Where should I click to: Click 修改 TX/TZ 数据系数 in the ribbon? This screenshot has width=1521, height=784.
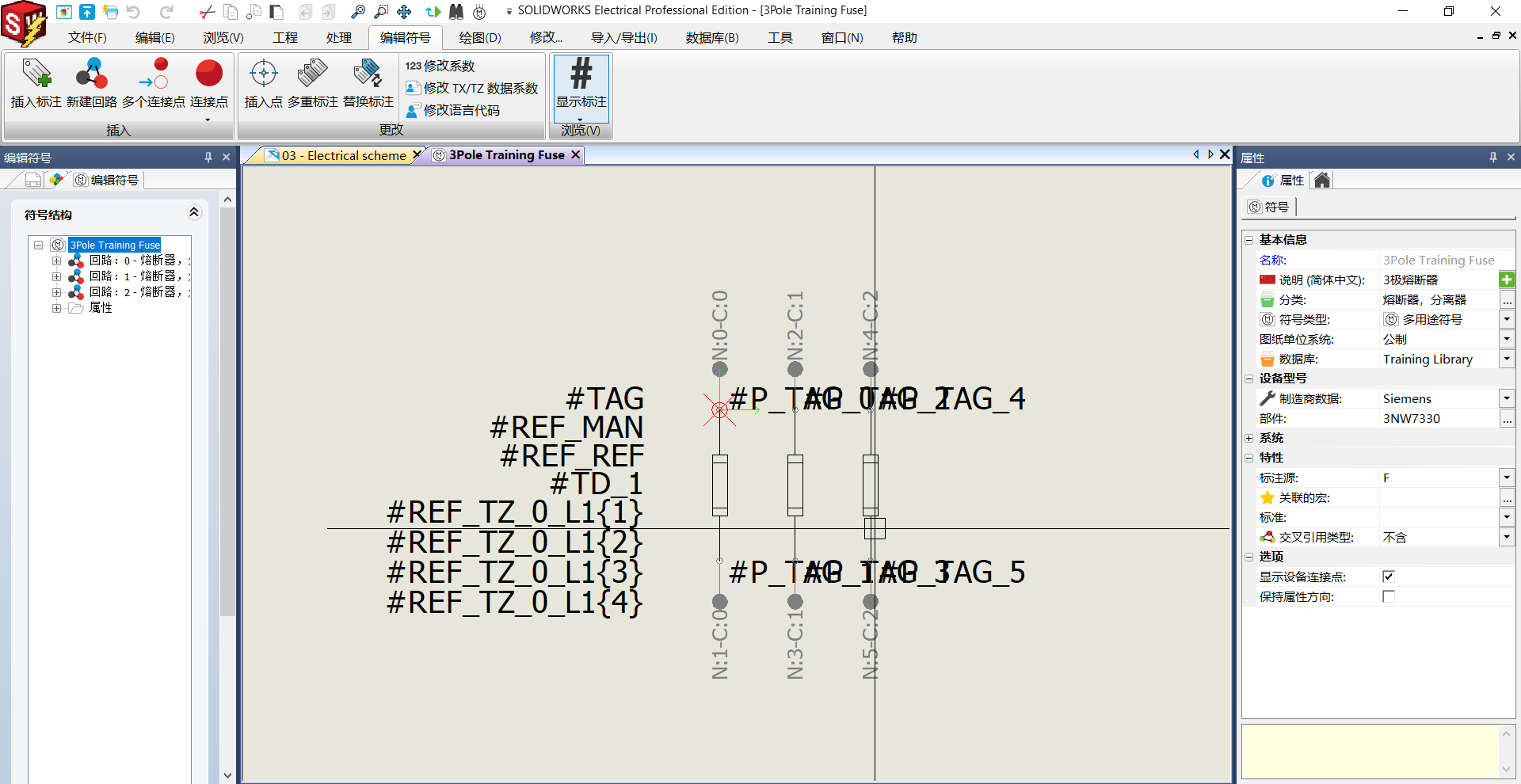point(472,88)
